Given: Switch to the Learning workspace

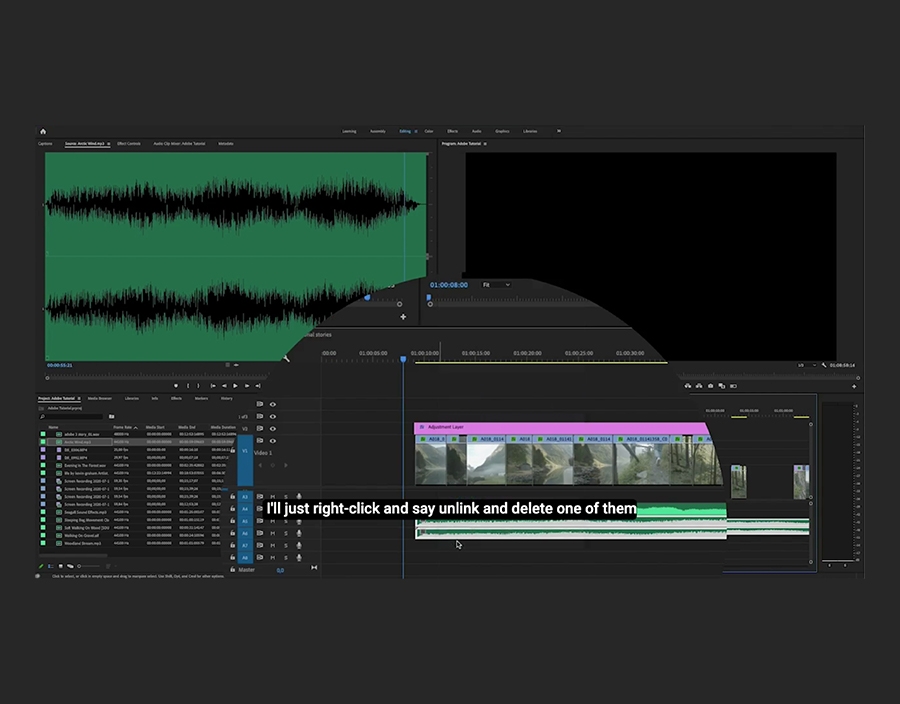Looking at the screenshot, I should click(x=349, y=131).
